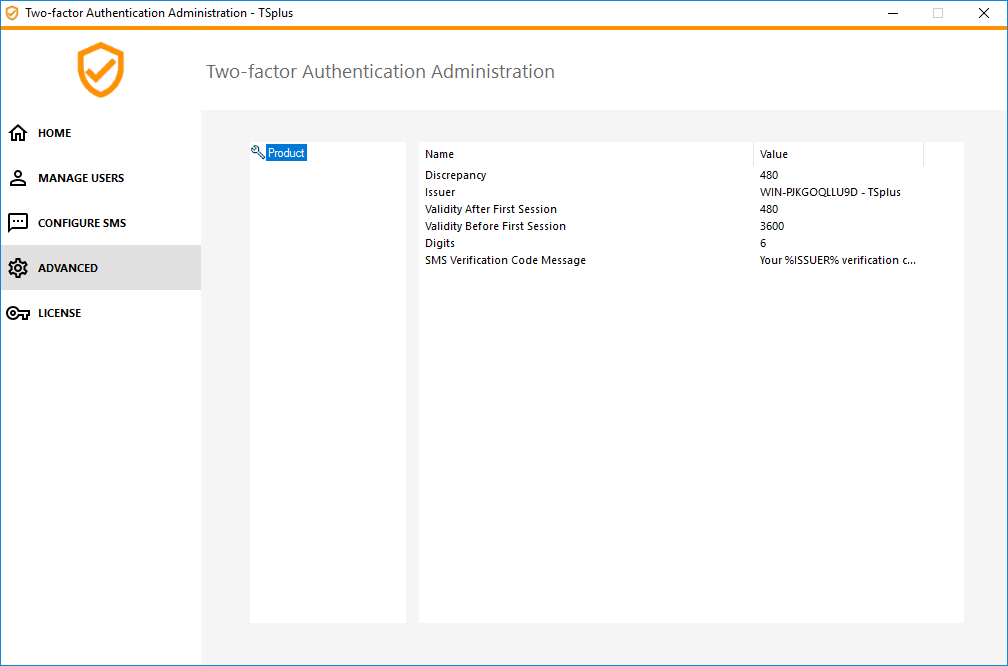Click the orange shield logo
Image resolution: width=1008 pixels, height=666 pixels.
pyautogui.click(x=101, y=70)
